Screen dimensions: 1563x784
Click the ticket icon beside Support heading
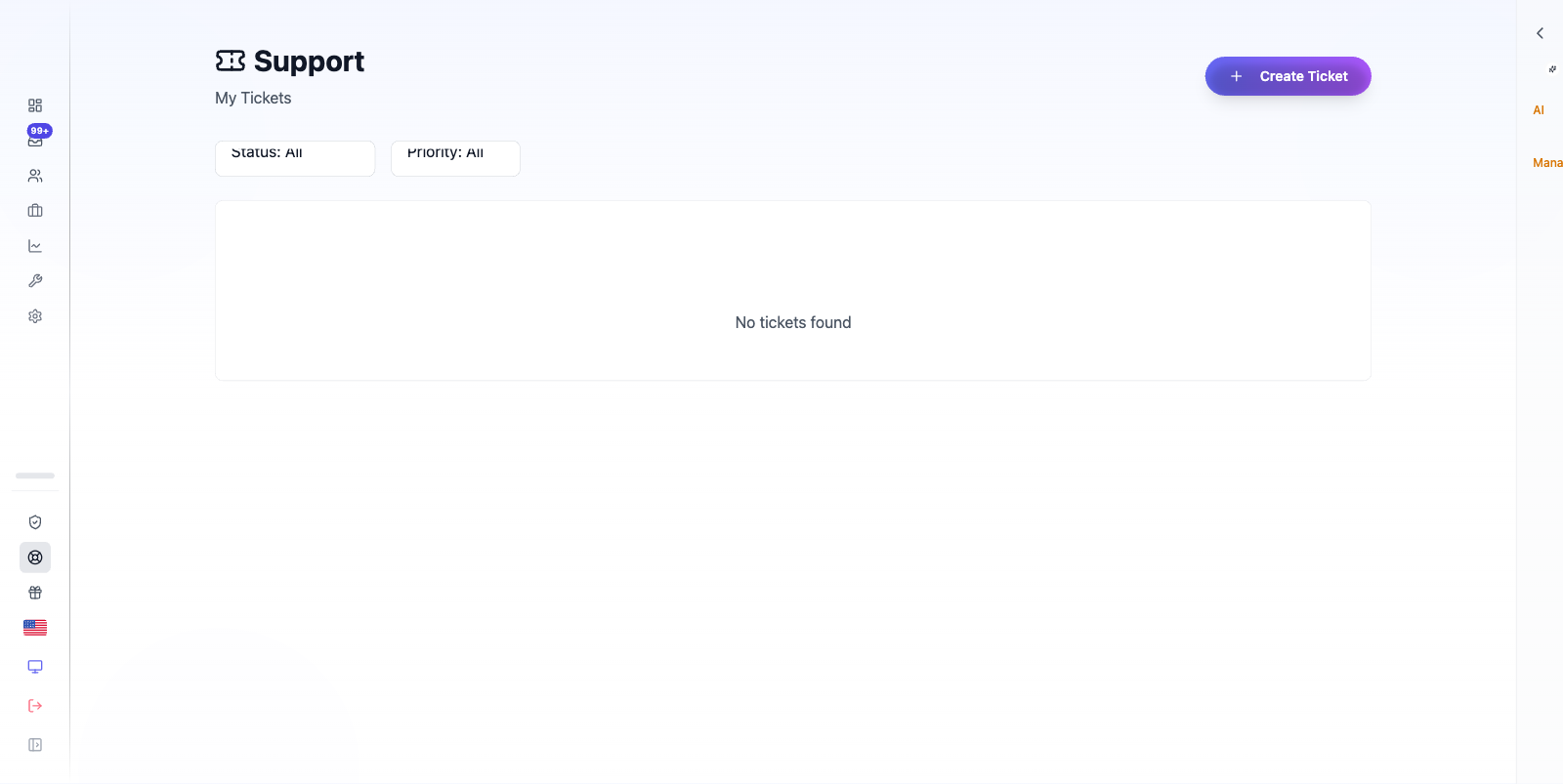click(x=231, y=61)
